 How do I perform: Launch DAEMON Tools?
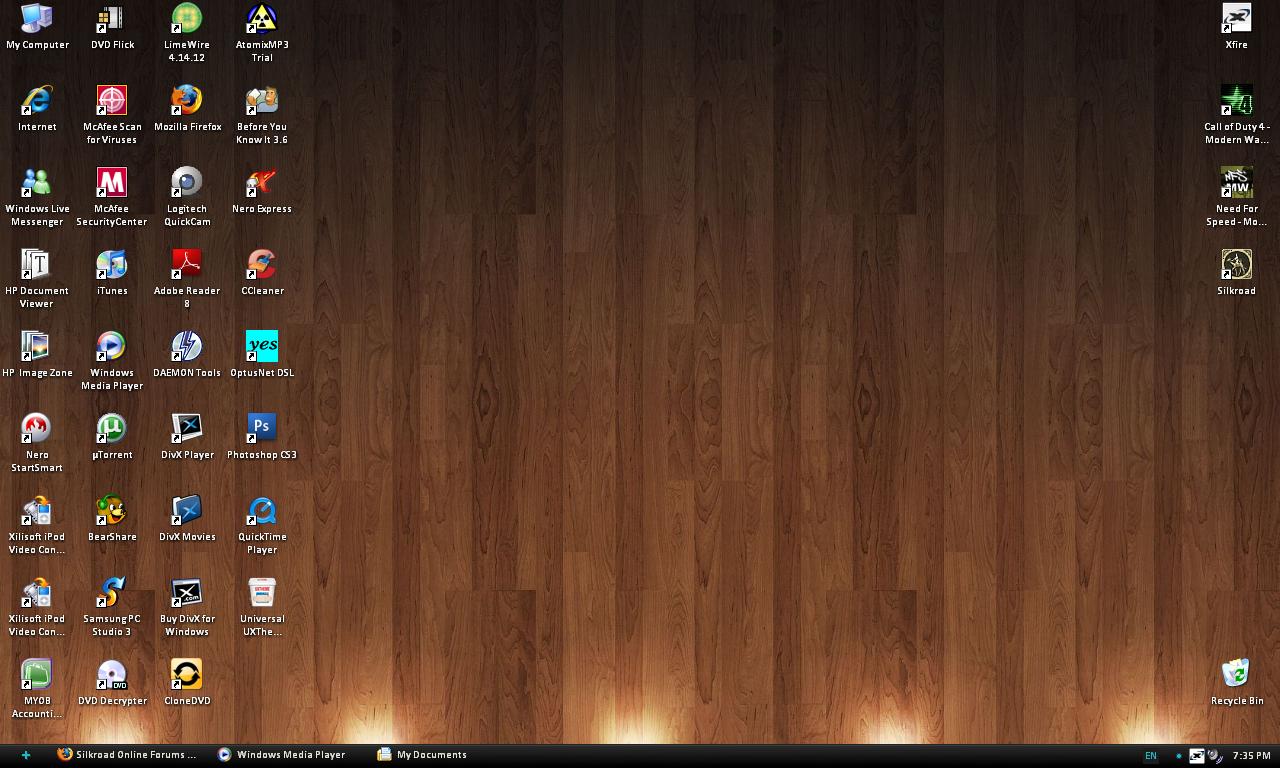tap(187, 345)
